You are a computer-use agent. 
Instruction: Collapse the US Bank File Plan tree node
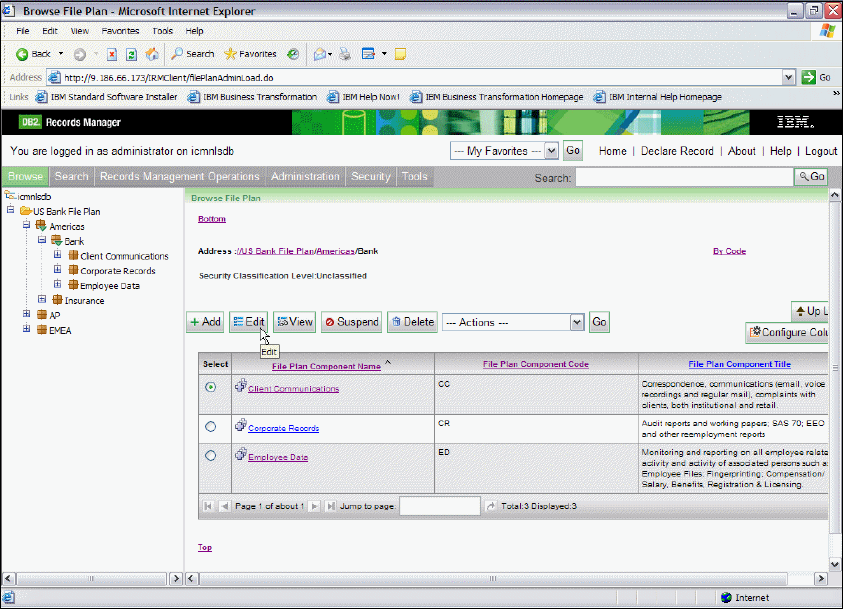coord(10,210)
